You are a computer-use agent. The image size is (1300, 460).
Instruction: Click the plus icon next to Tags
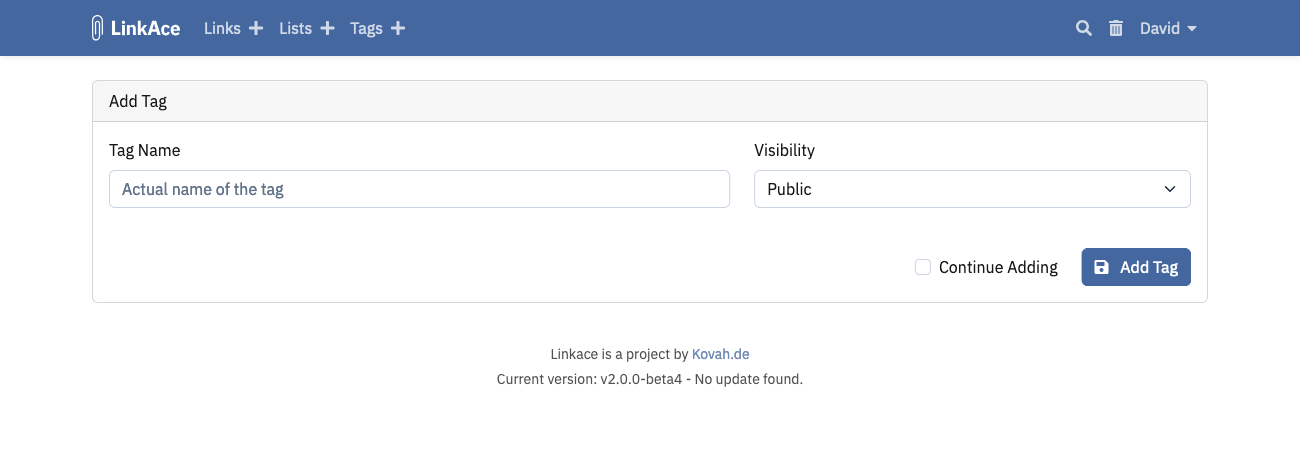pos(398,28)
